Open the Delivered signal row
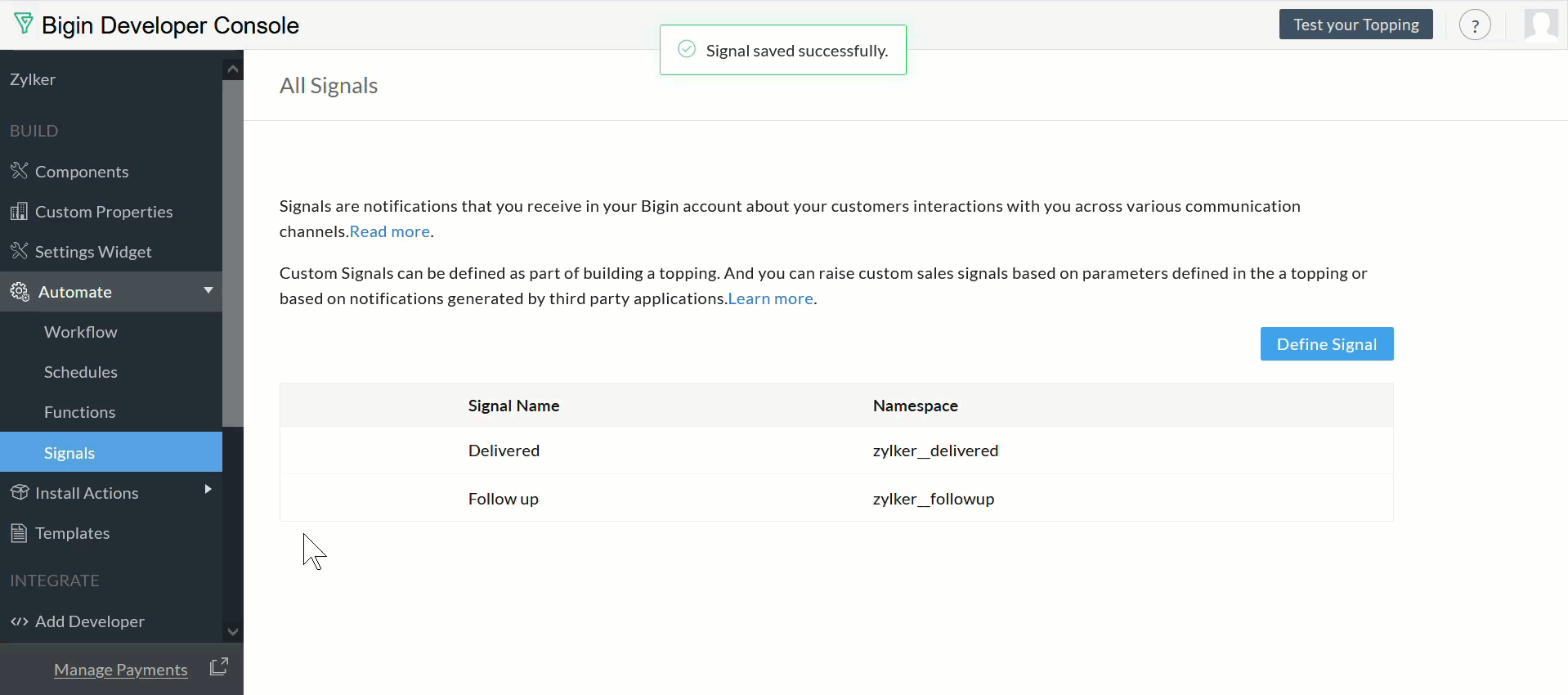This screenshot has height=695, width=1568. pos(836,451)
